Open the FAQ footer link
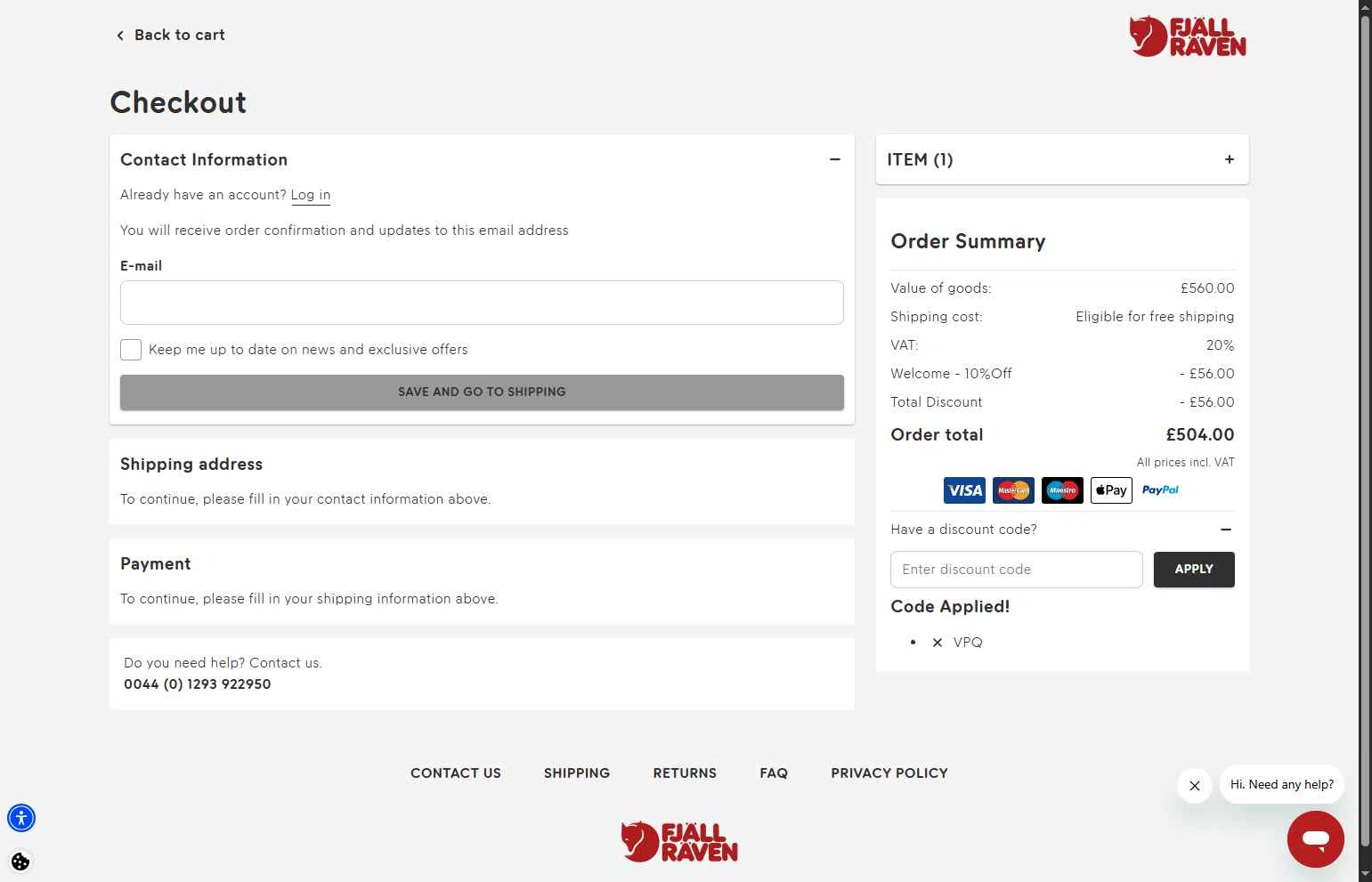This screenshot has width=1372, height=882. [x=774, y=773]
